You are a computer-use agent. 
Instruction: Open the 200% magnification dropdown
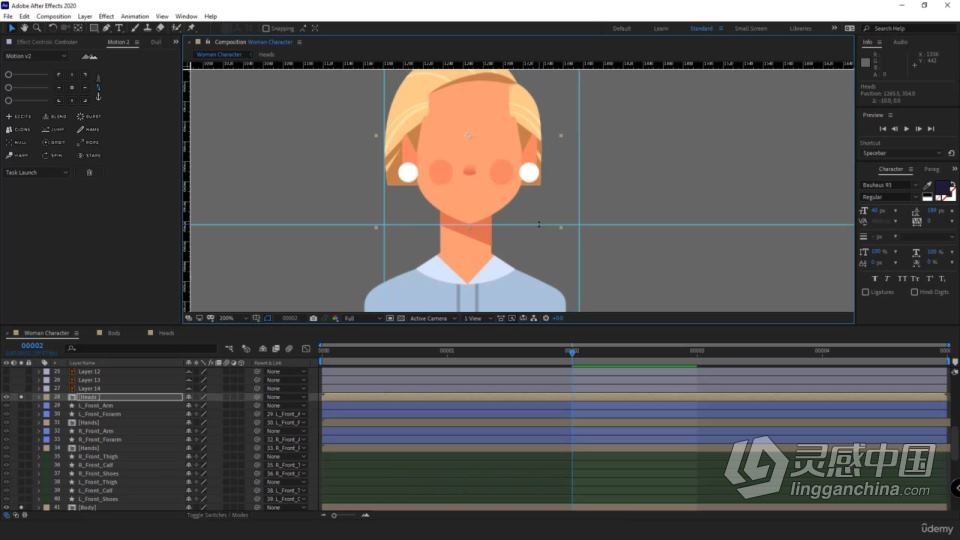[x=233, y=318]
